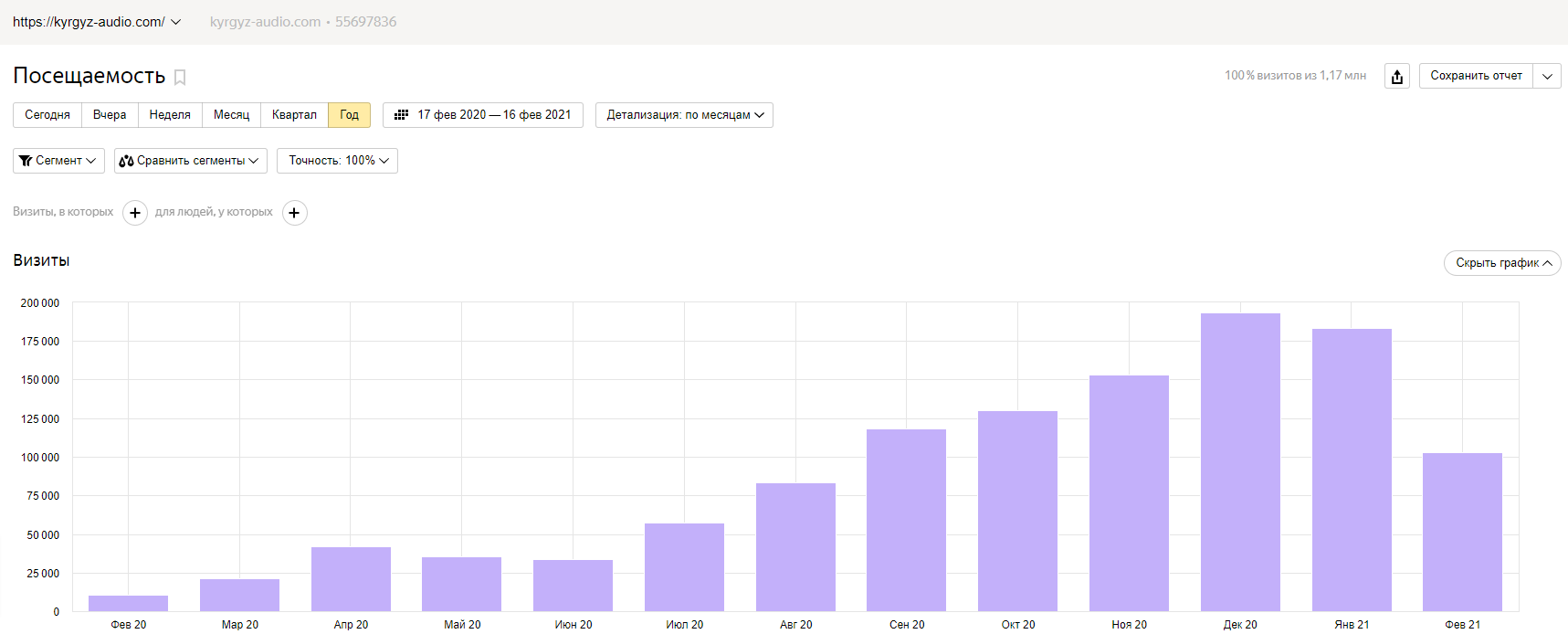Click the 100 000 axis label

(x=40, y=458)
